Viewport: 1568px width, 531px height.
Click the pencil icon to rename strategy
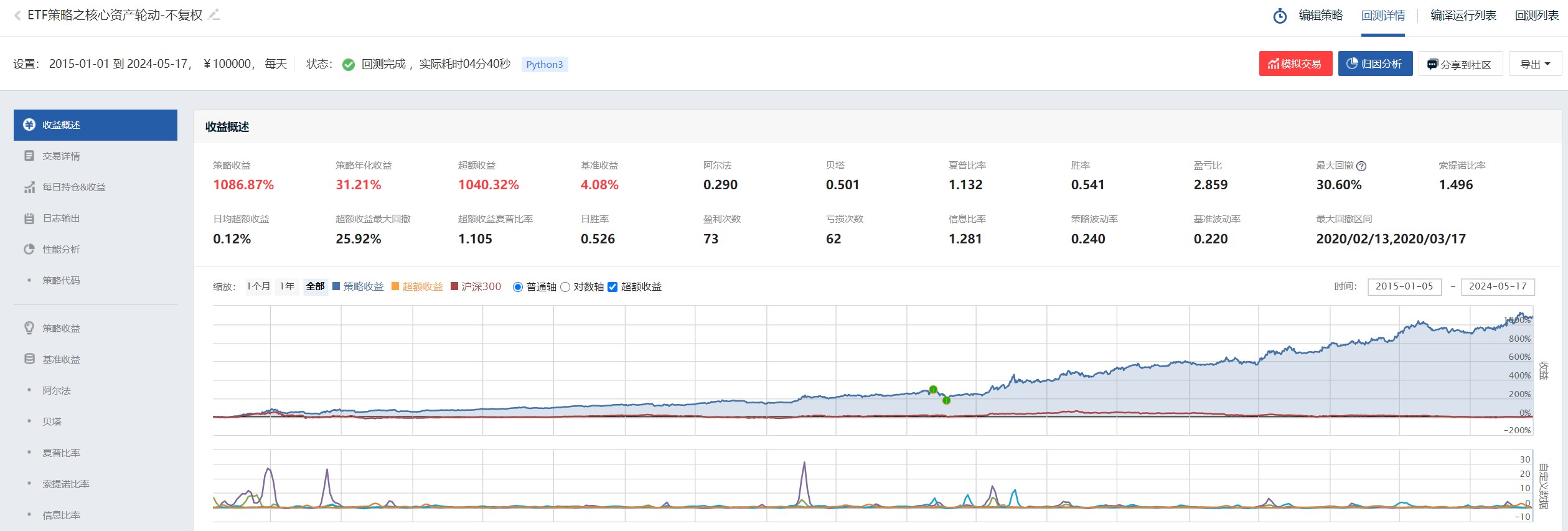[214, 15]
